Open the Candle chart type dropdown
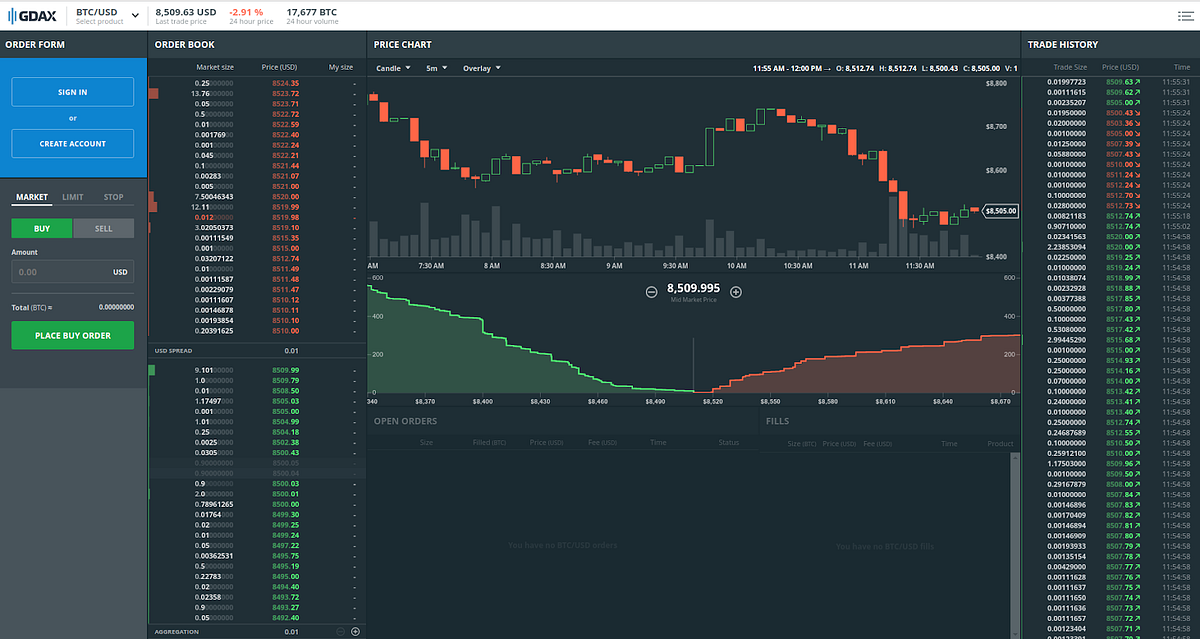This screenshot has height=639, width=1200. point(393,68)
